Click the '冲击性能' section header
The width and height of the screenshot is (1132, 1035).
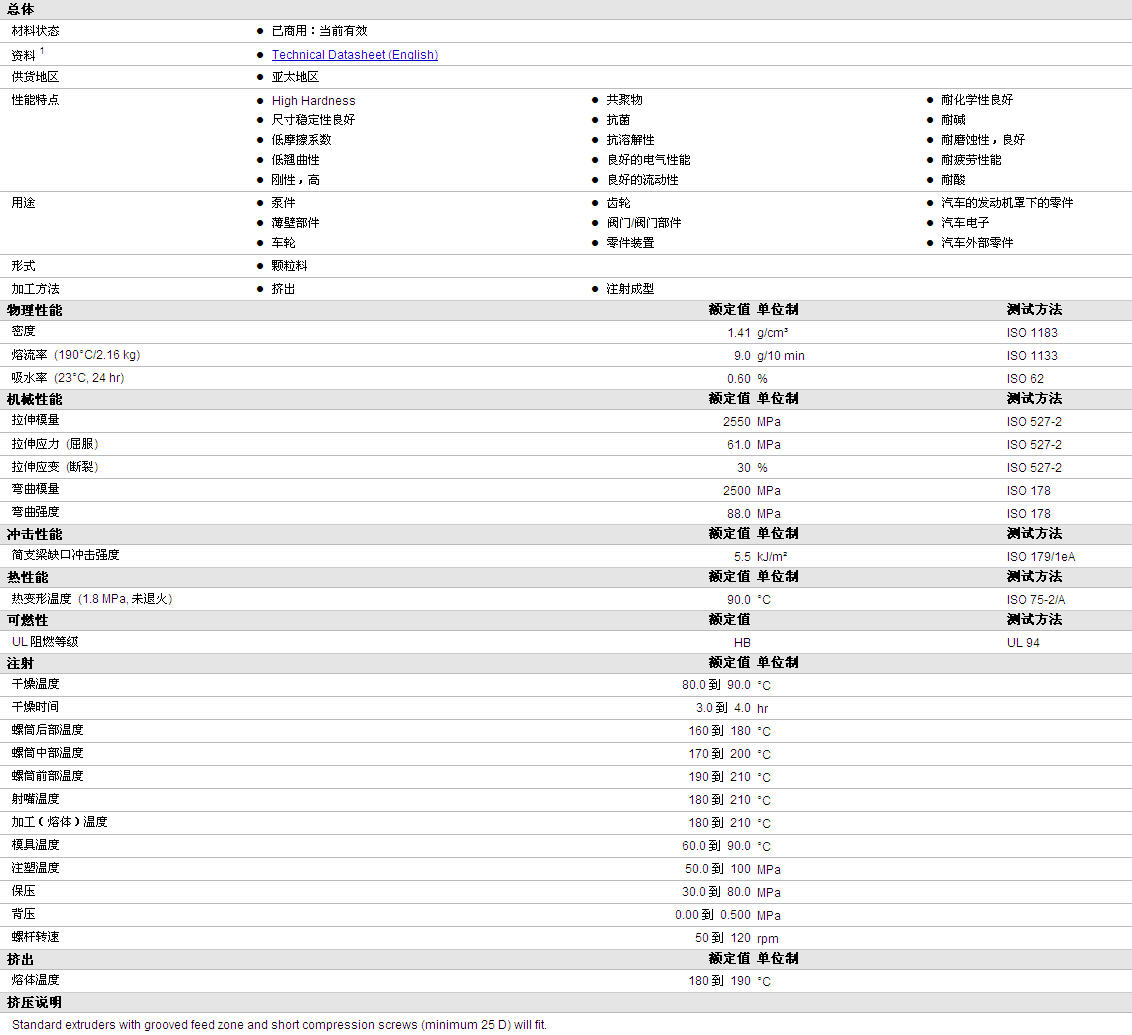coord(35,534)
